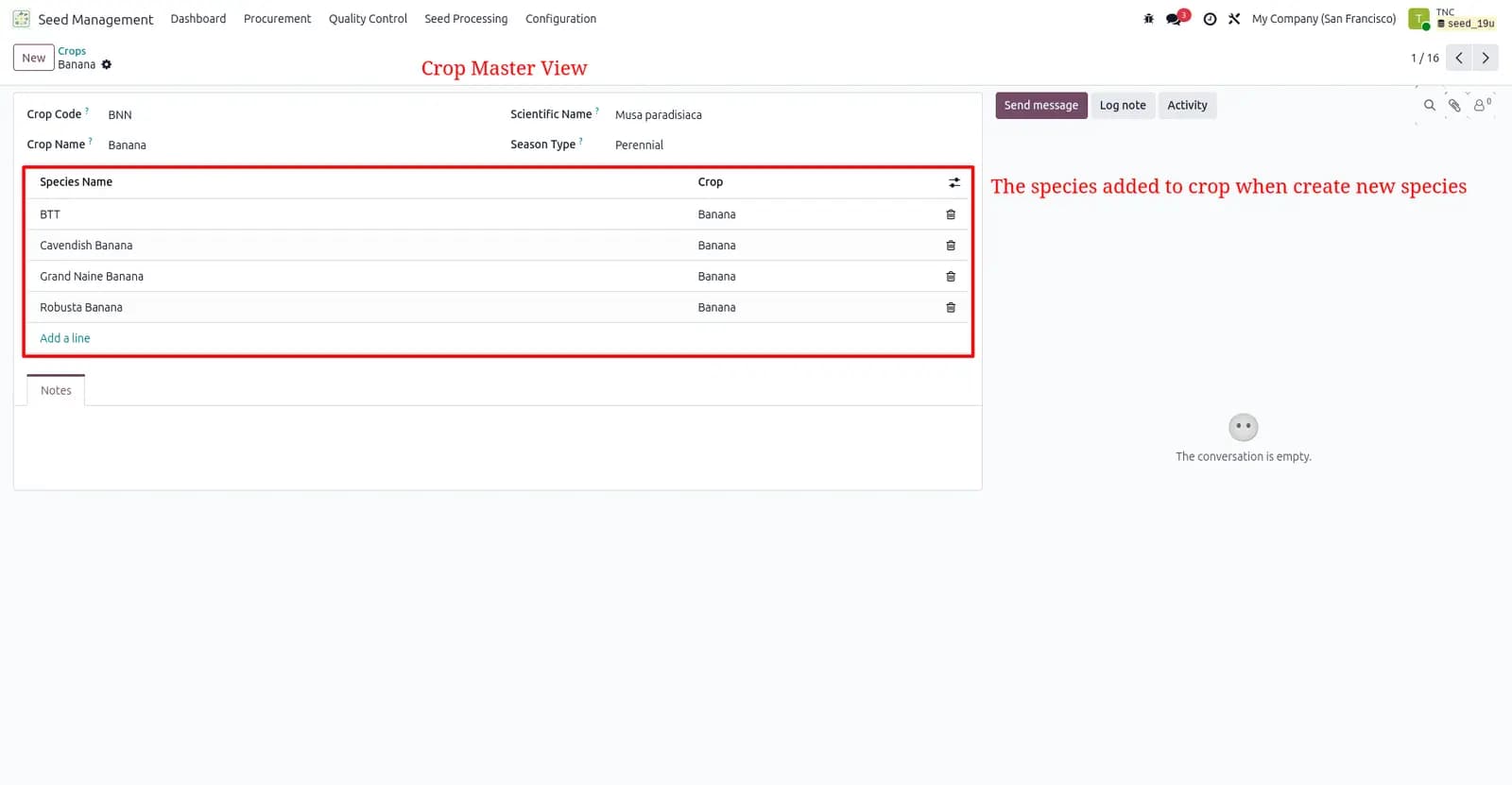The height and width of the screenshot is (785, 1512).
Task: Switch to the Notes tab
Action: click(56, 390)
